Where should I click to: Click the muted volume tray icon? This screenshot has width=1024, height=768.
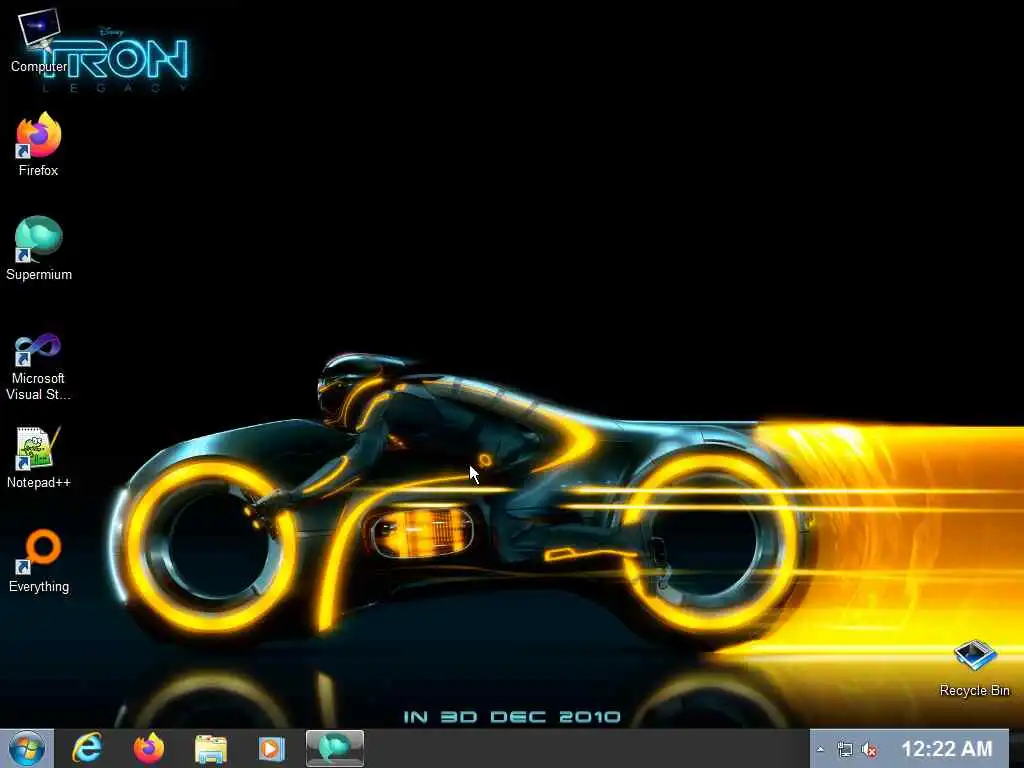click(869, 750)
